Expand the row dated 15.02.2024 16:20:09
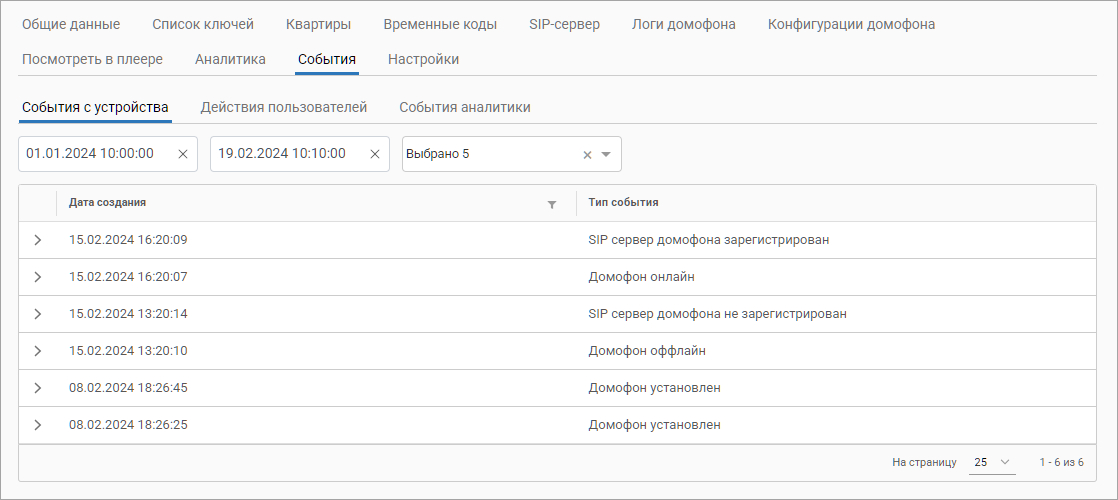 coord(38,240)
